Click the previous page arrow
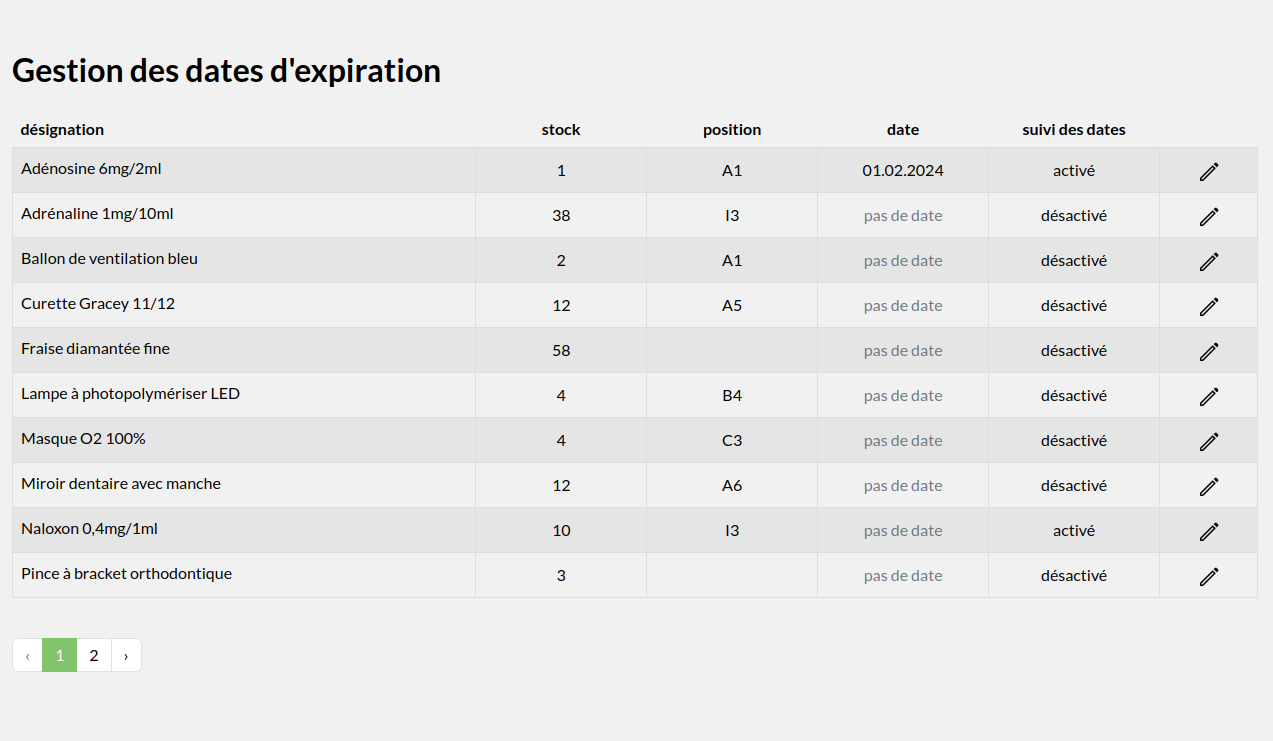The width and height of the screenshot is (1273, 741). pos(27,655)
